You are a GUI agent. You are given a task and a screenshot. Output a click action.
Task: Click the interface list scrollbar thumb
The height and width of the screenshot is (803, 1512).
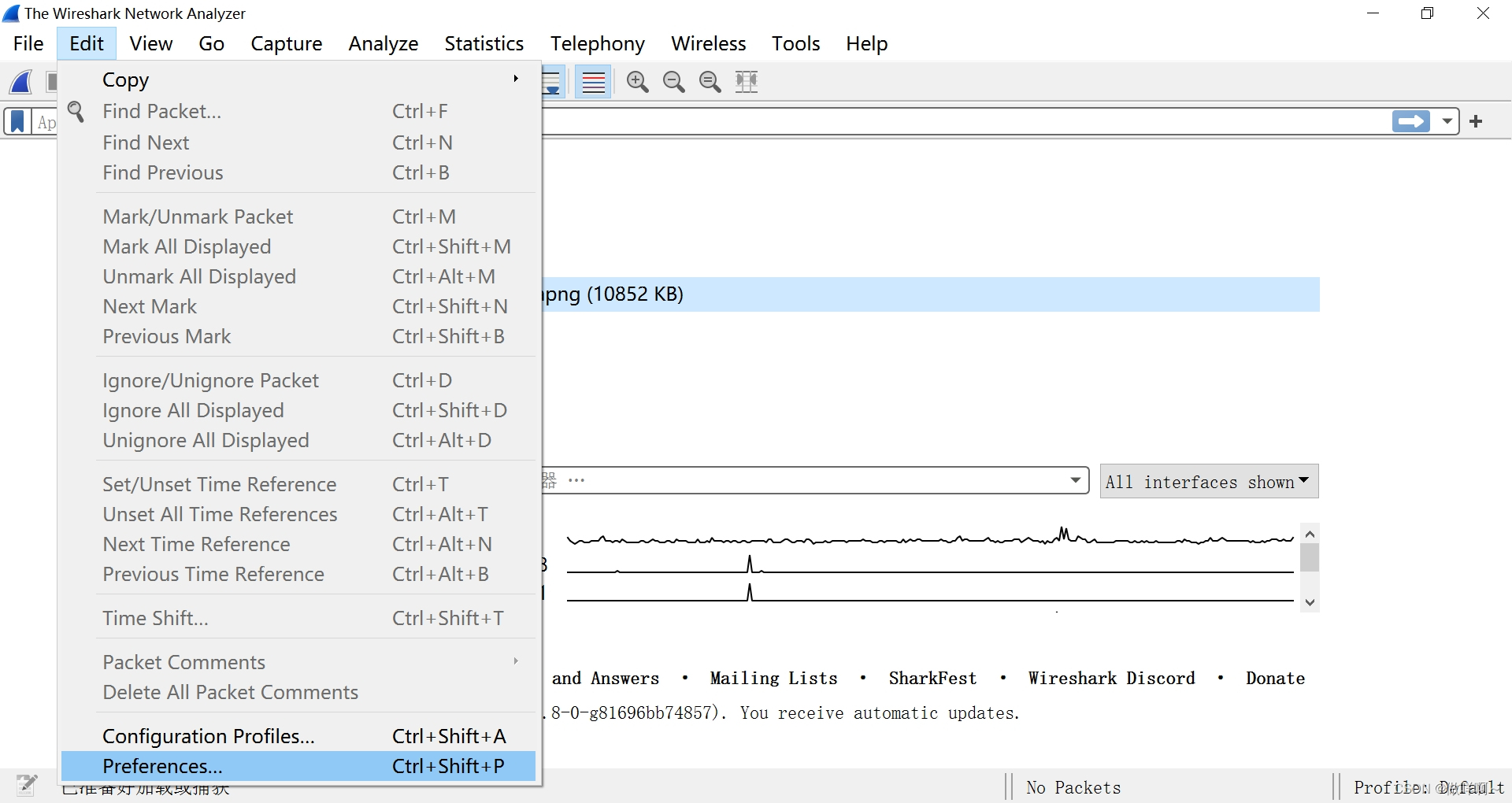(x=1310, y=558)
